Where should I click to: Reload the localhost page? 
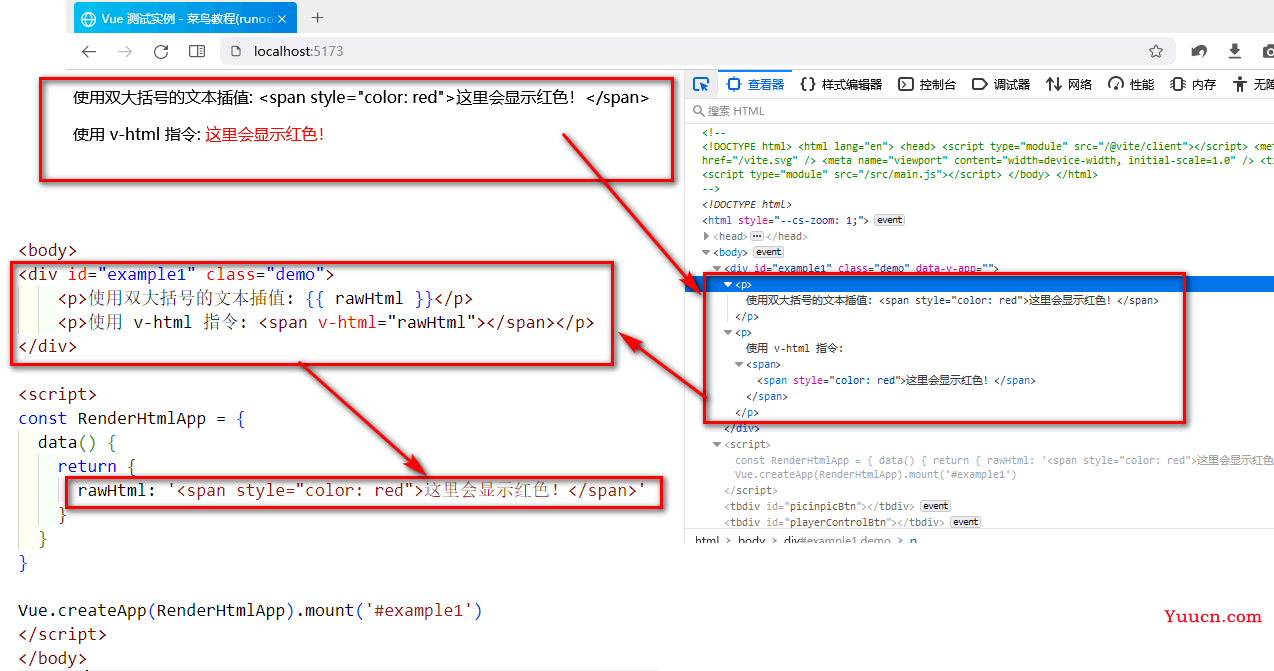(161, 51)
